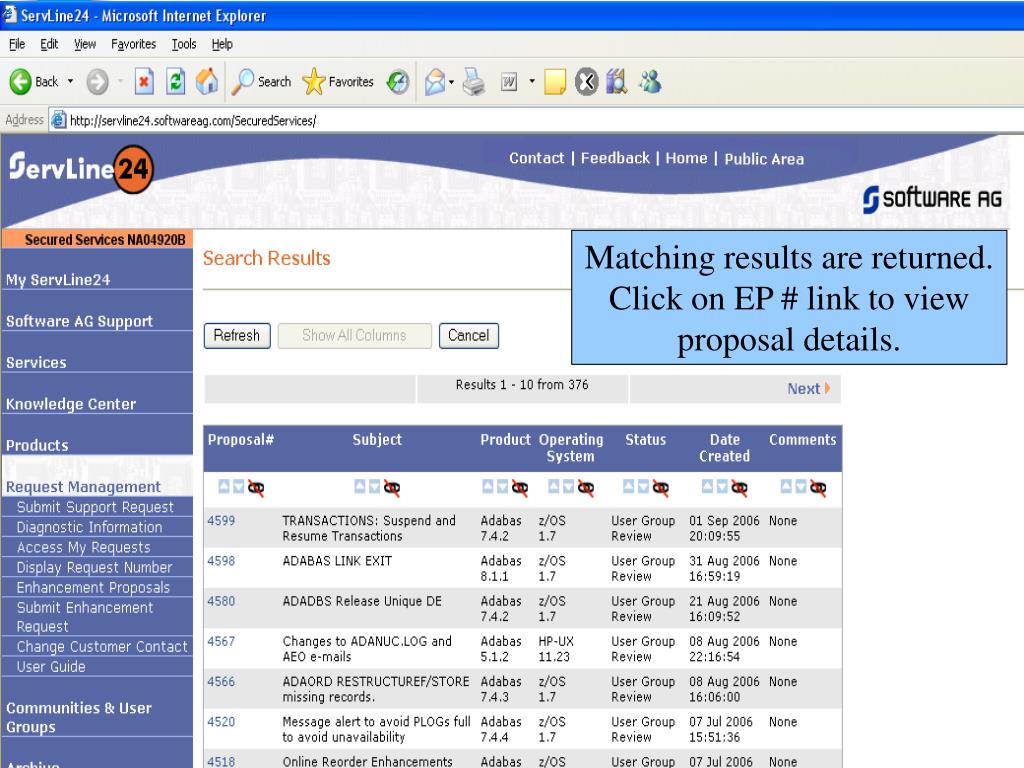Open Favorites star toolbar button
This screenshot has width=1024, height=768.
(x=338, y=82)
